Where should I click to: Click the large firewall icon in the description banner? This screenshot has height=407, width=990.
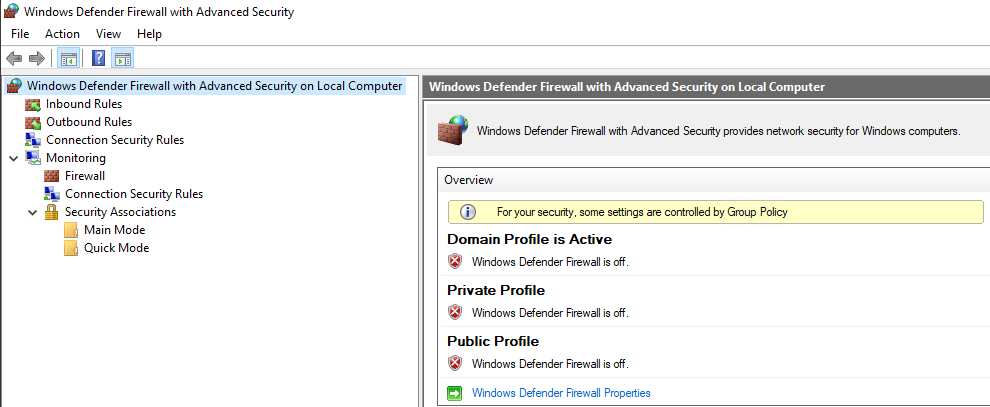(453, 130)
